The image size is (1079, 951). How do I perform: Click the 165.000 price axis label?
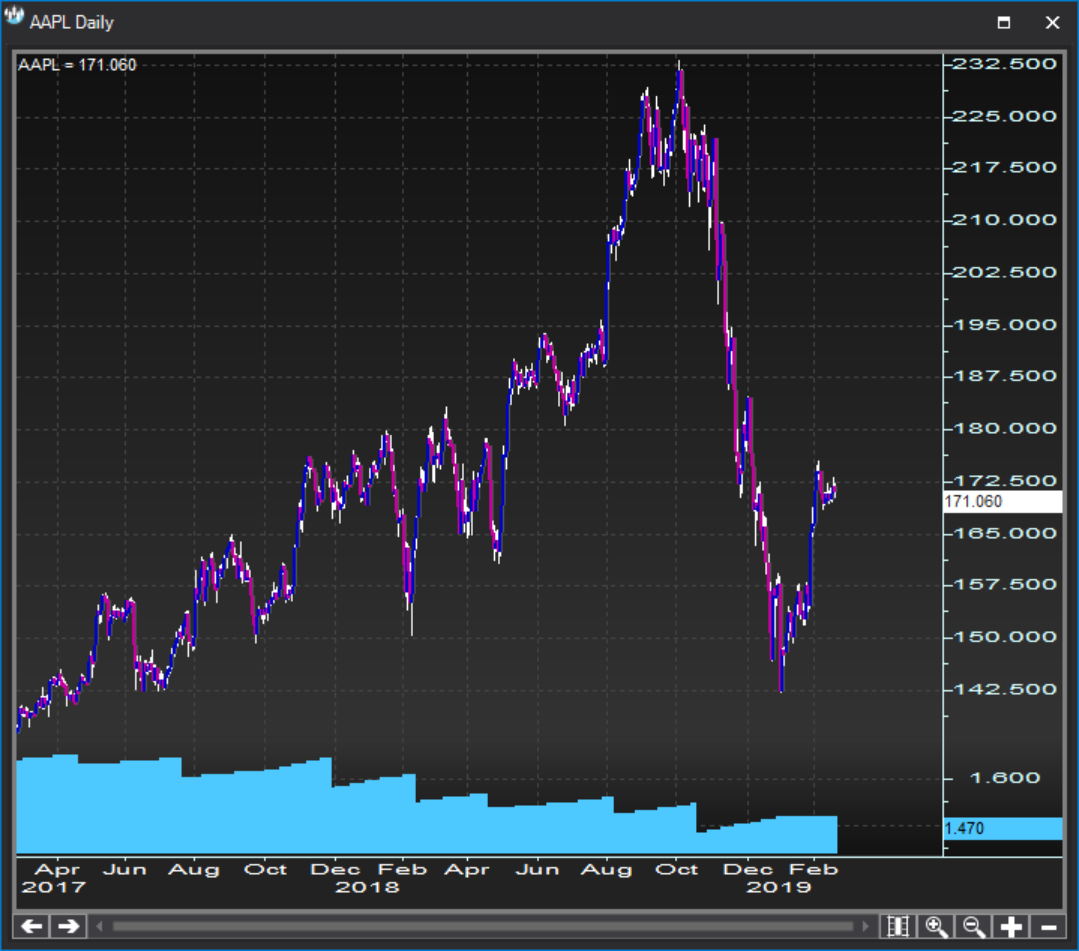pos(1004,533)
